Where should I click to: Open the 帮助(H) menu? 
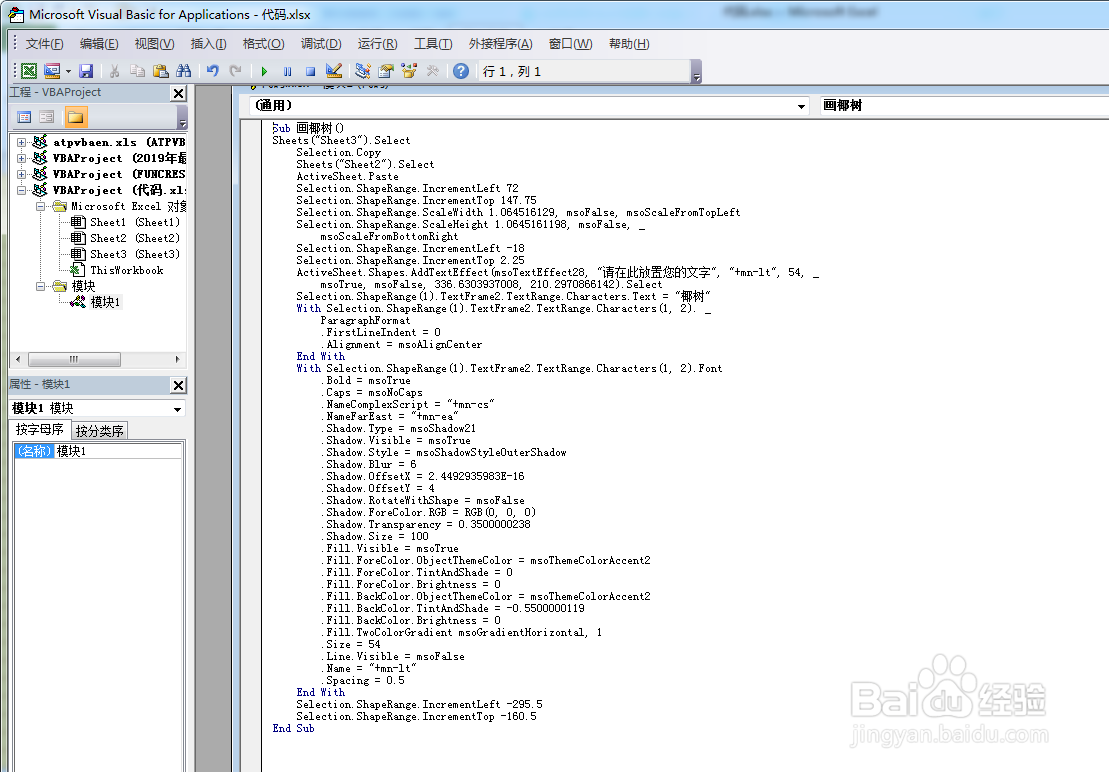click(629, 44)
